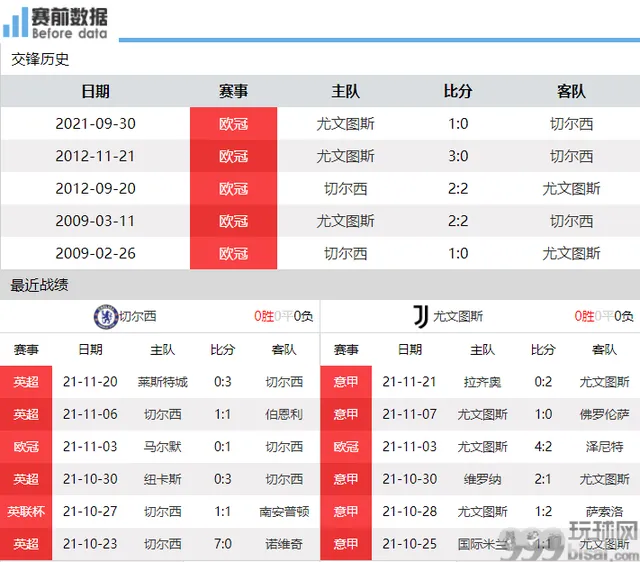Click home team 切尔西 in the 2012-09-20 row
The width and height of the screenshot is (640, 562).
click(346, 189)
